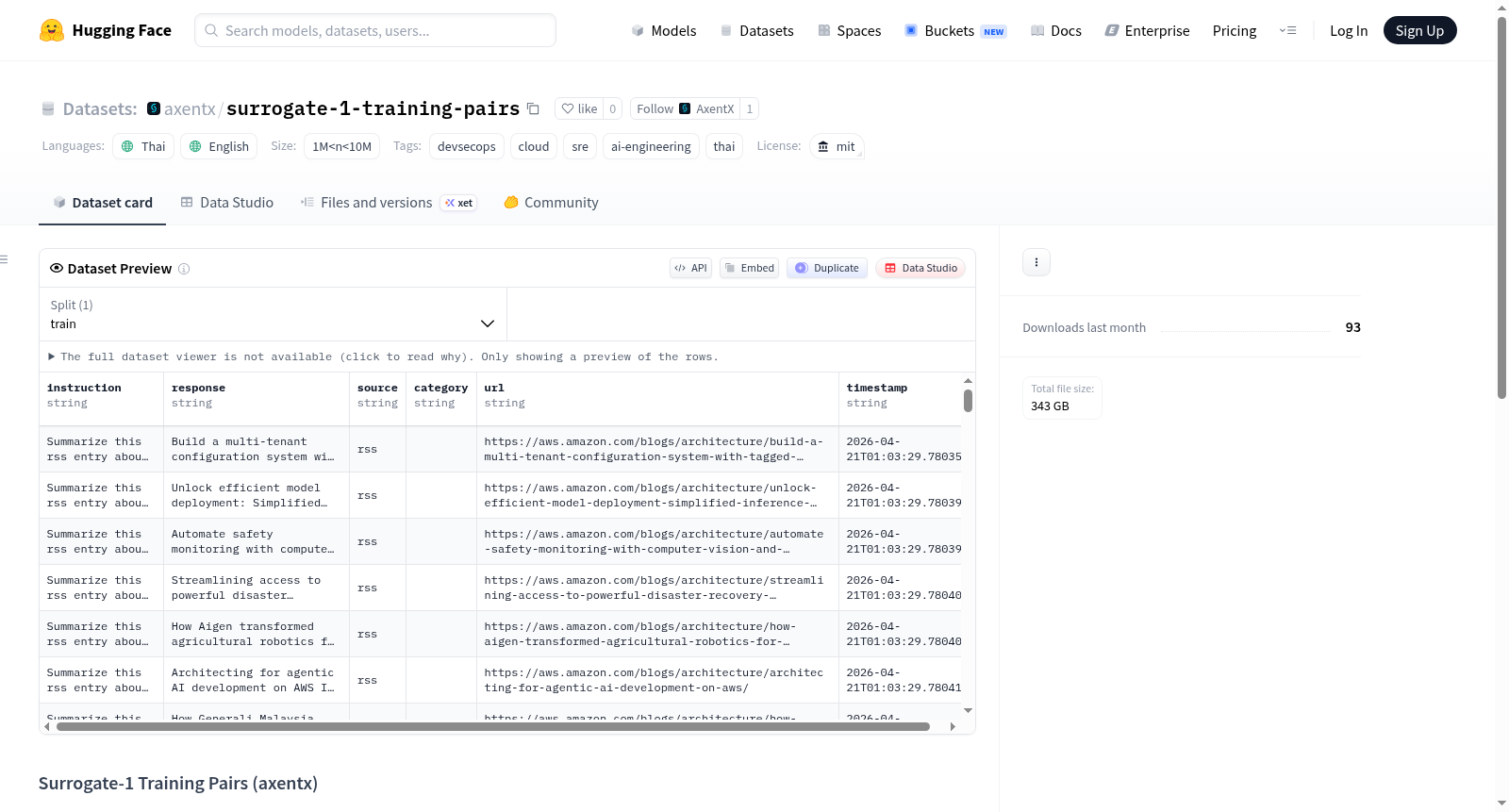Click the 'Architecting for agentic AI development' cell
The width and height of the screenshot is (1509, 812).
[257, 680]
